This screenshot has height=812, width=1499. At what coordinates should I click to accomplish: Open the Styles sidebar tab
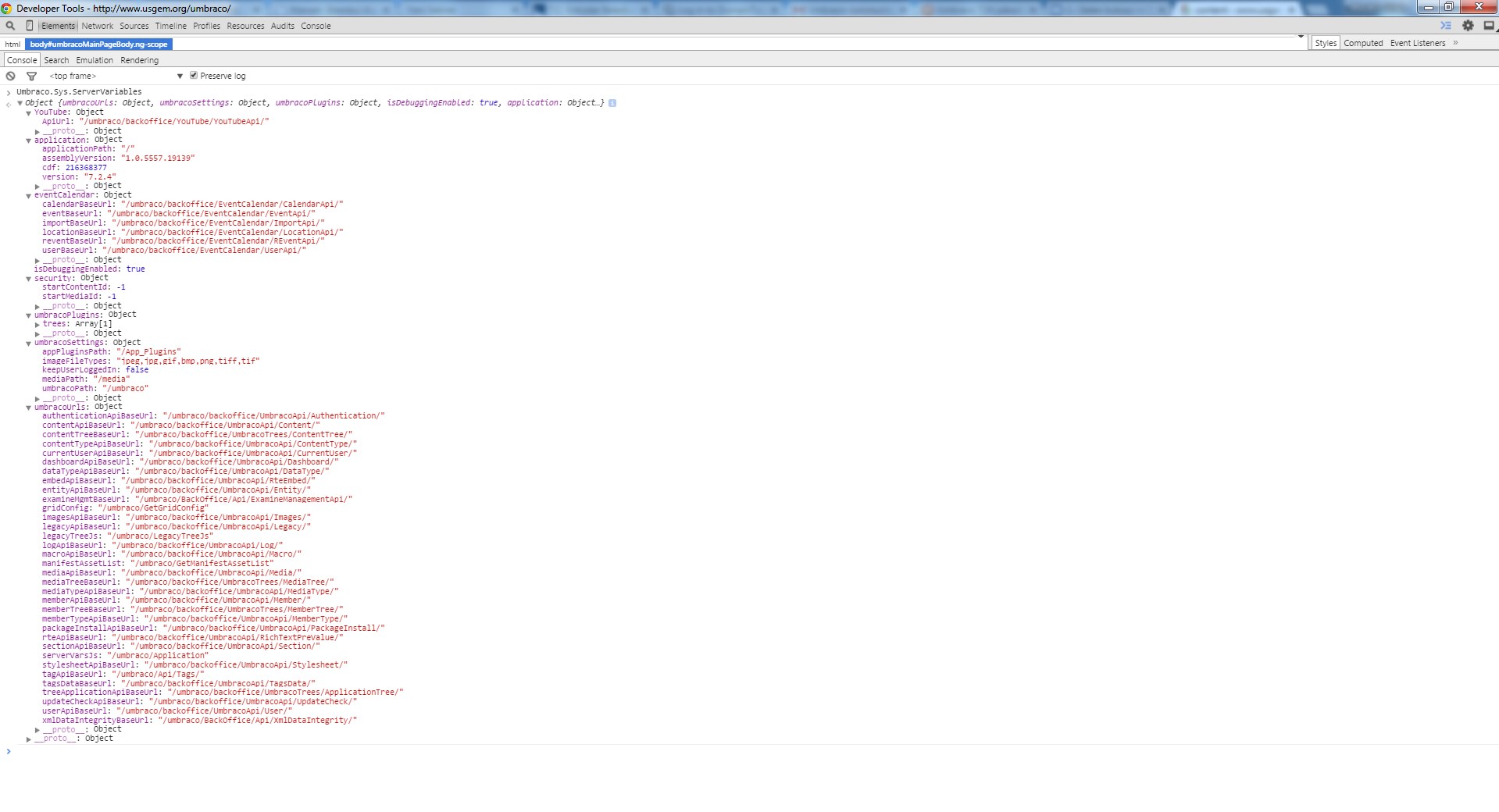click(1326, 43)
